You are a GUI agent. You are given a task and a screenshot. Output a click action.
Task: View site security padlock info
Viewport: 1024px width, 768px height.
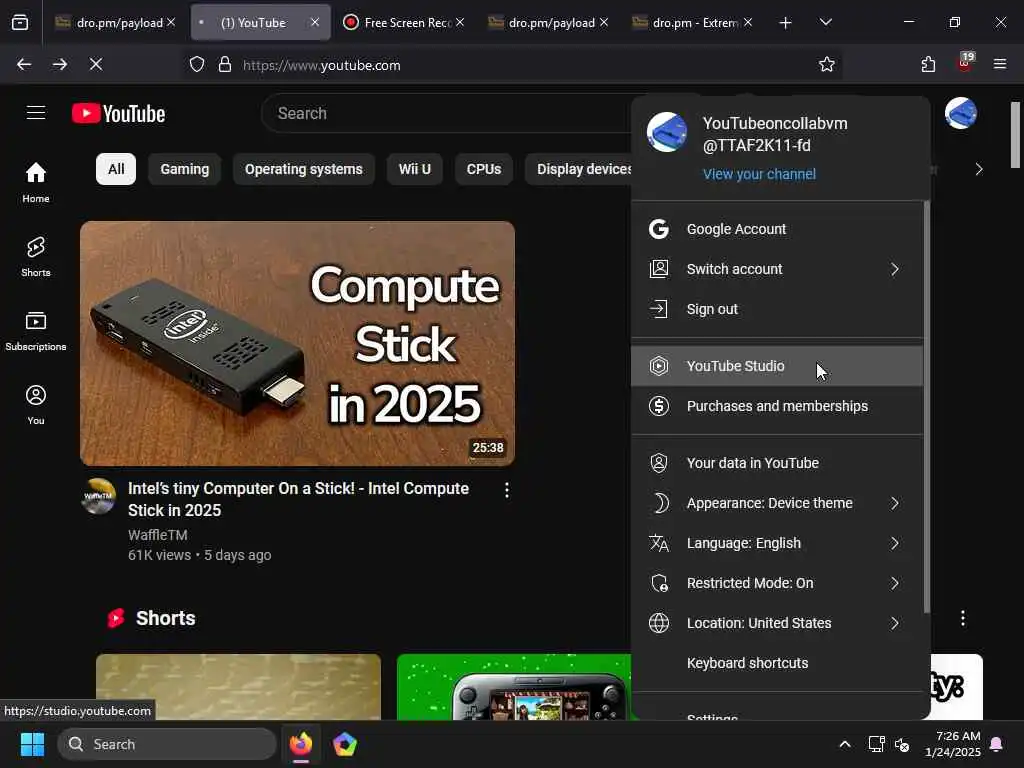(225, 64)
